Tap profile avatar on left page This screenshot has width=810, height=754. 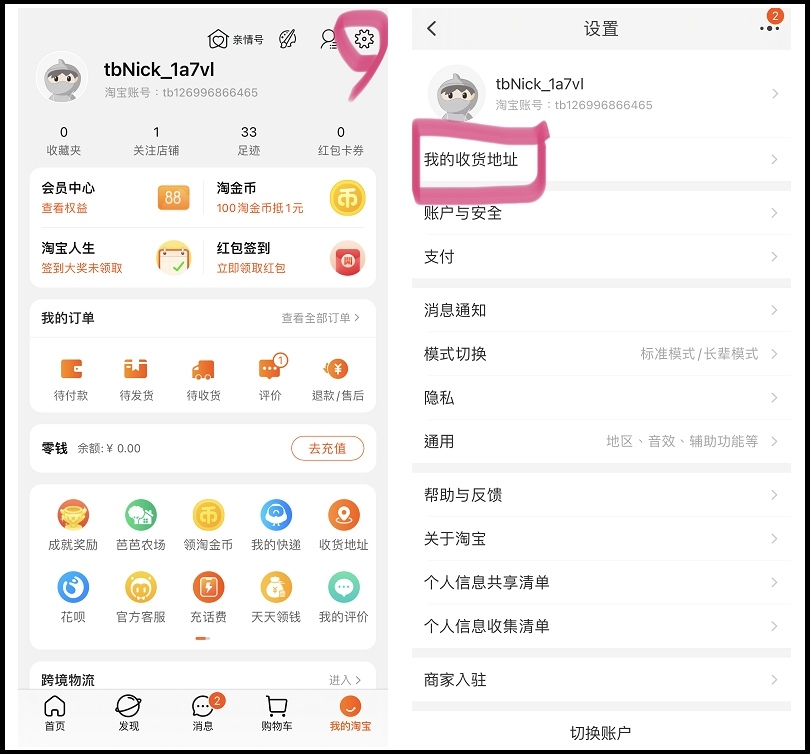[62, 77]
